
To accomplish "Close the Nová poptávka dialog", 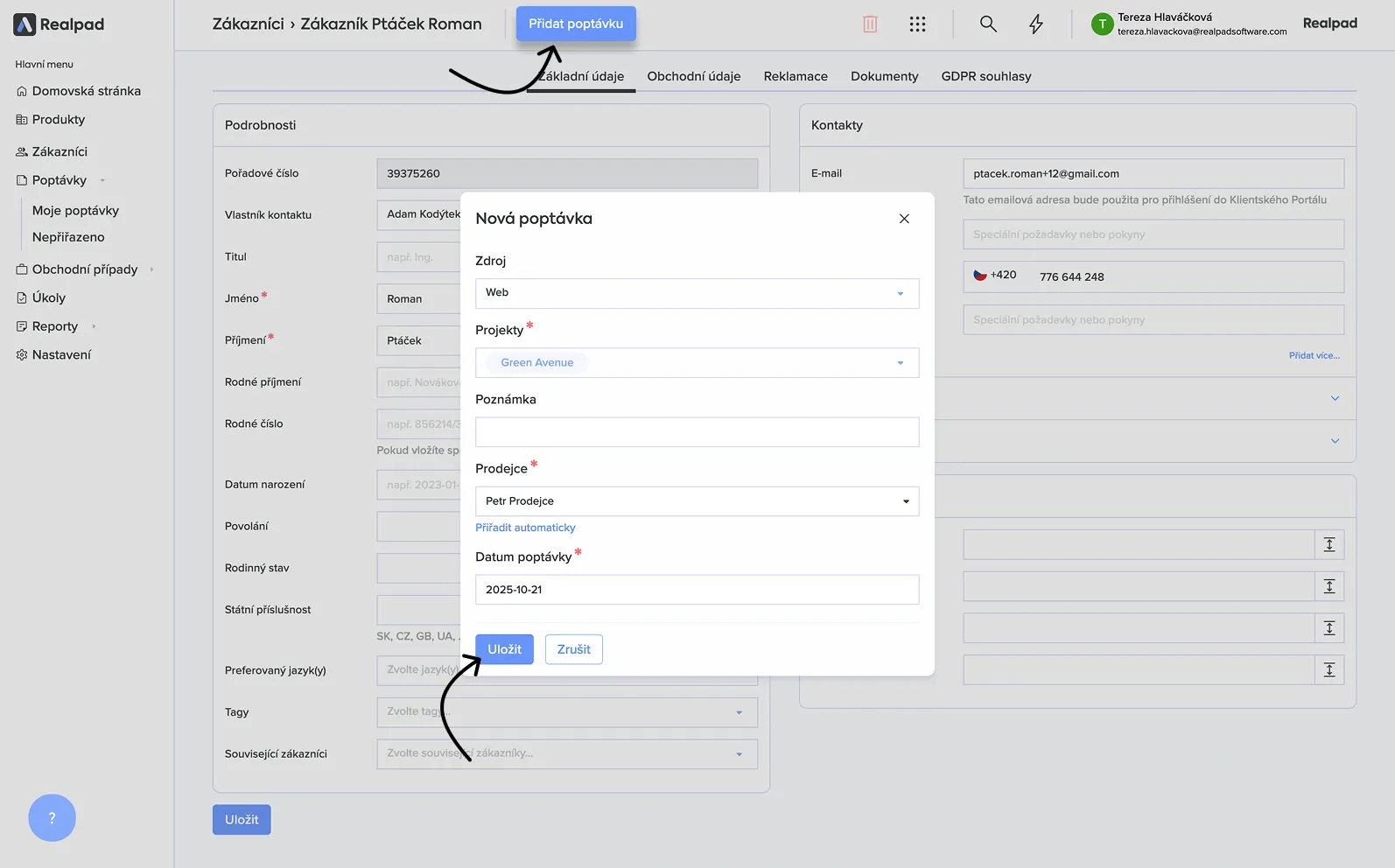I will (x=904, y=219).
